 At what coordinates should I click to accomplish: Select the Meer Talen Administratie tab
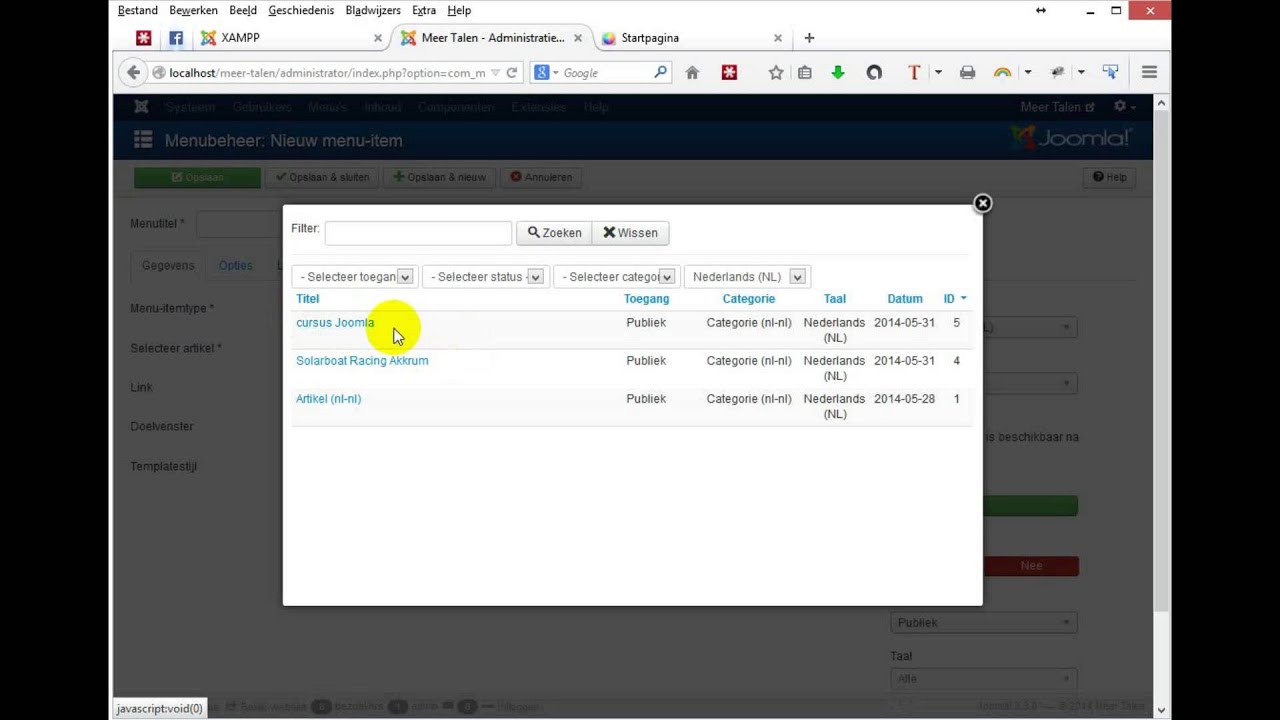tap(490, 38)
